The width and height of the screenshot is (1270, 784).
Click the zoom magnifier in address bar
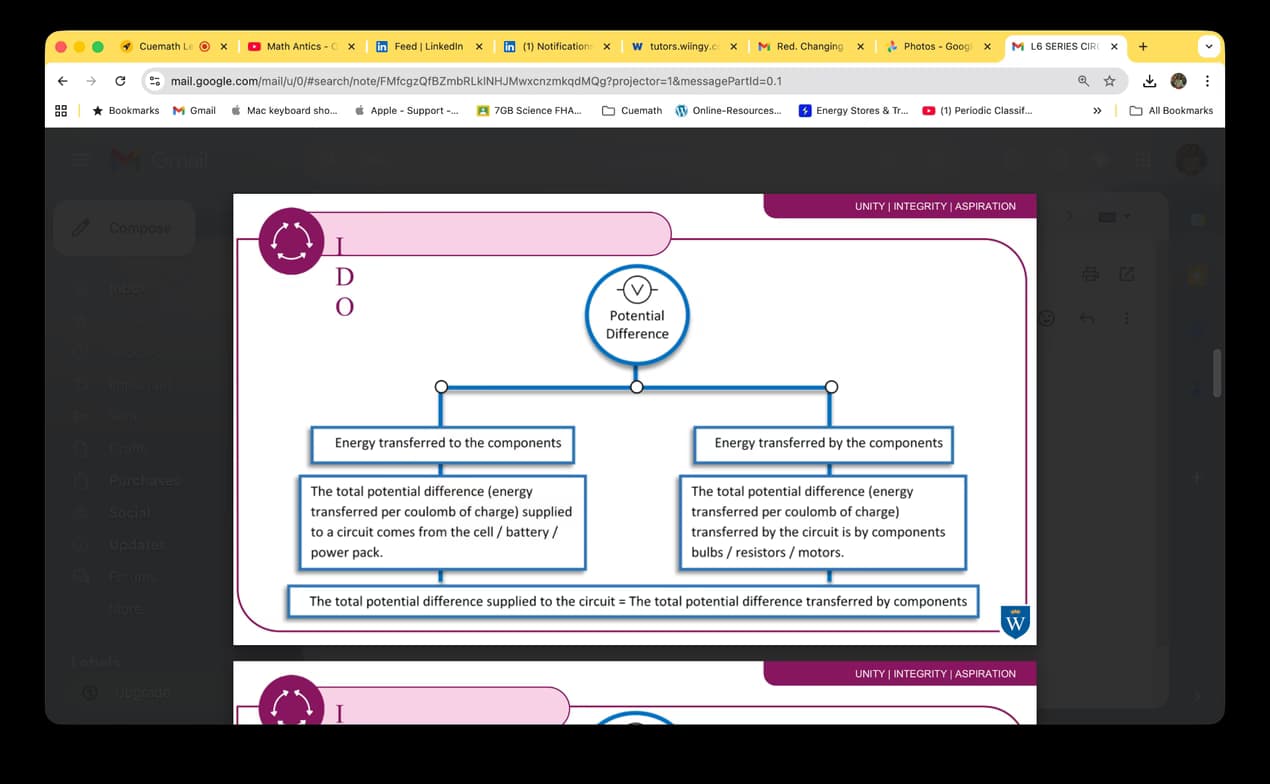(1083, 81)
